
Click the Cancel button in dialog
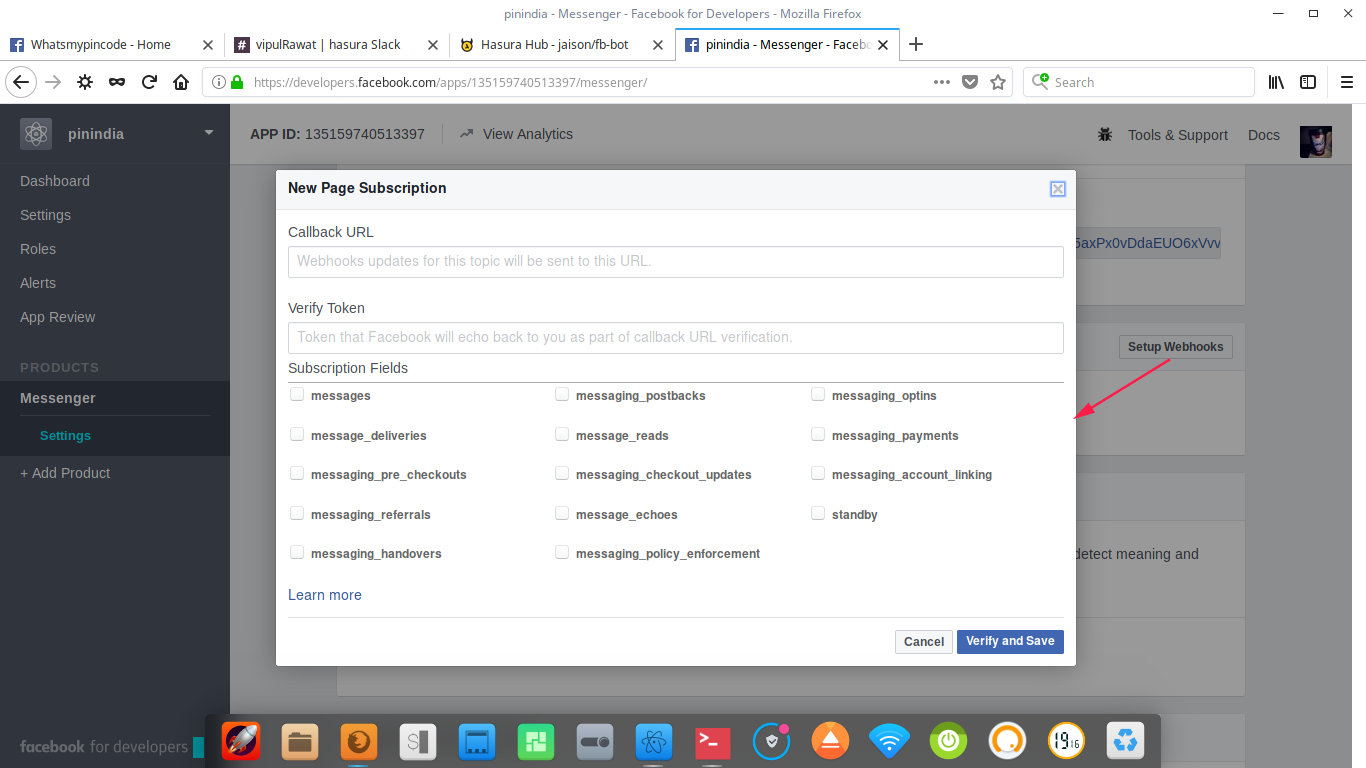tap(924, 642)
